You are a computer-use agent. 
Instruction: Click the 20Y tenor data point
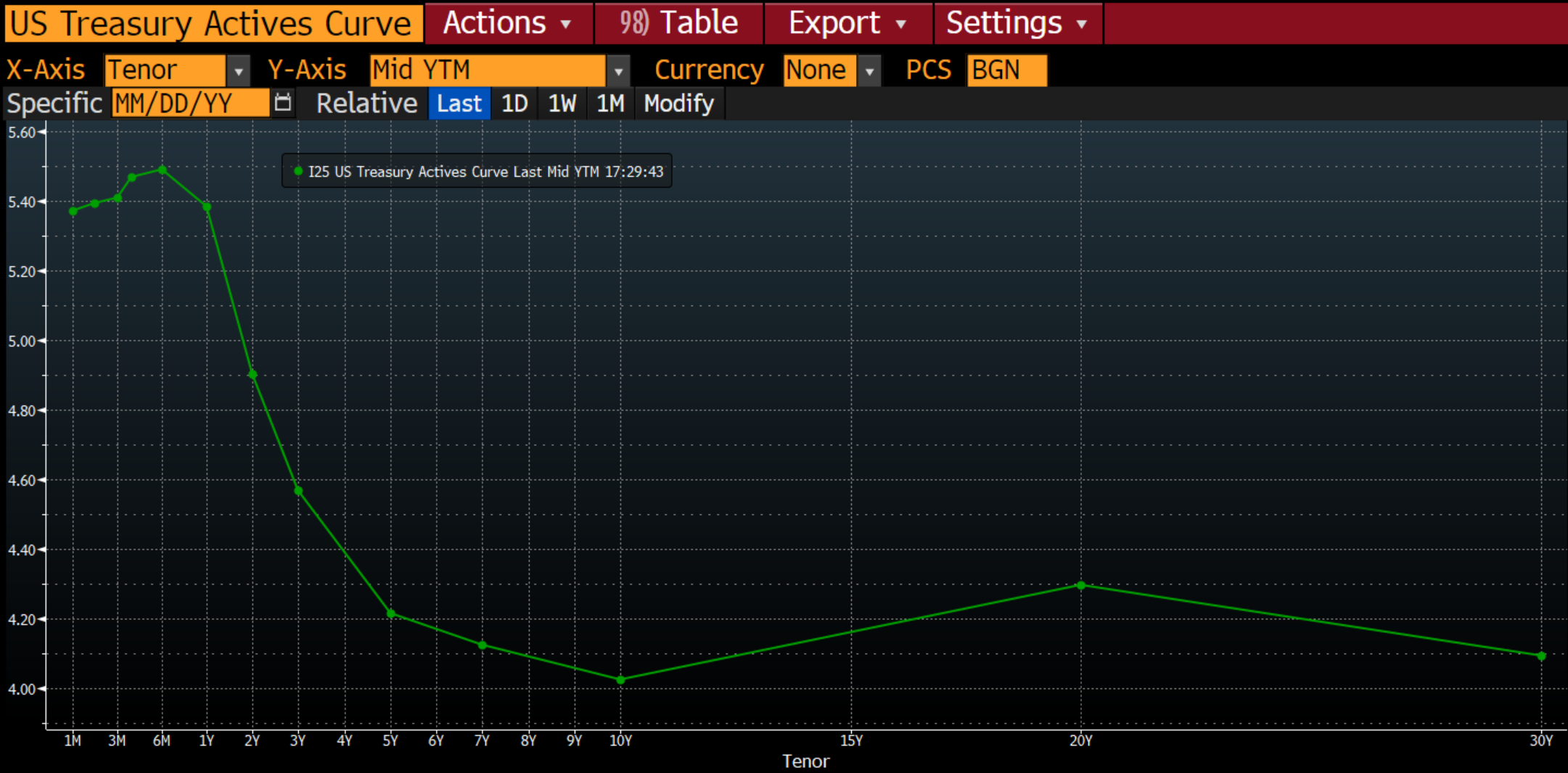coord(1081,585)
